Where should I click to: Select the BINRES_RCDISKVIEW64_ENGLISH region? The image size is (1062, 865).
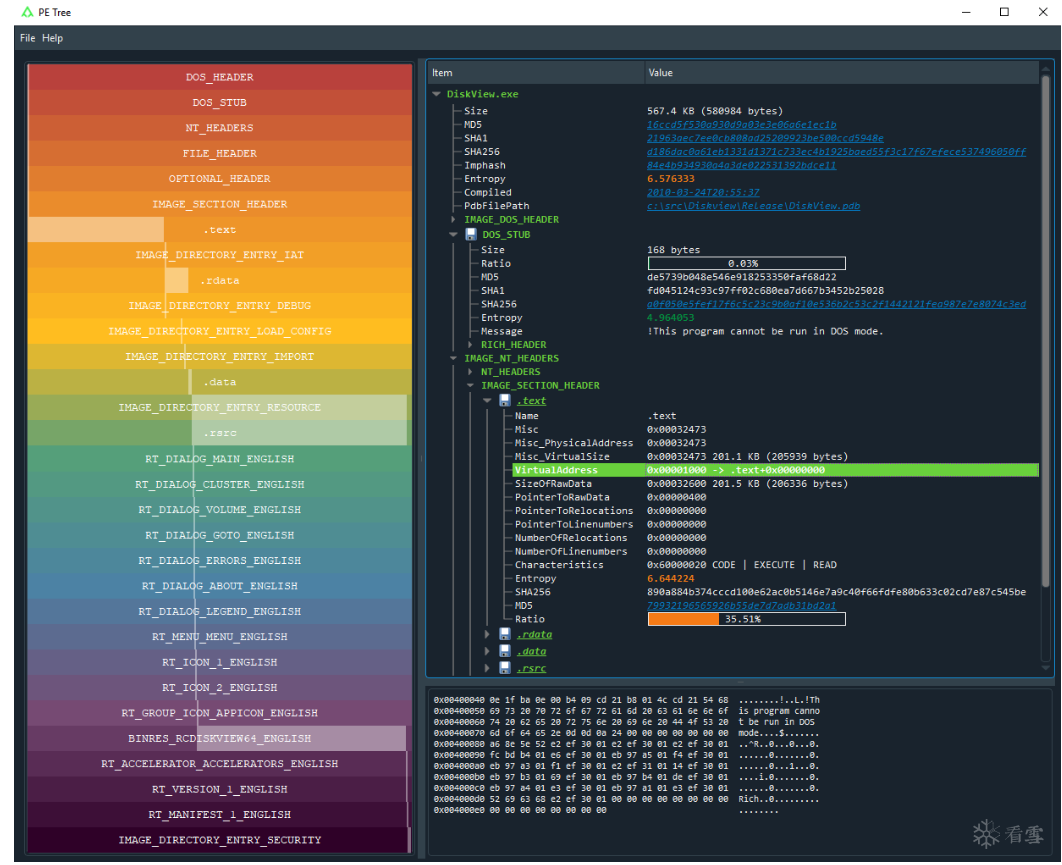pyautogui.click(x=219, y=738)
